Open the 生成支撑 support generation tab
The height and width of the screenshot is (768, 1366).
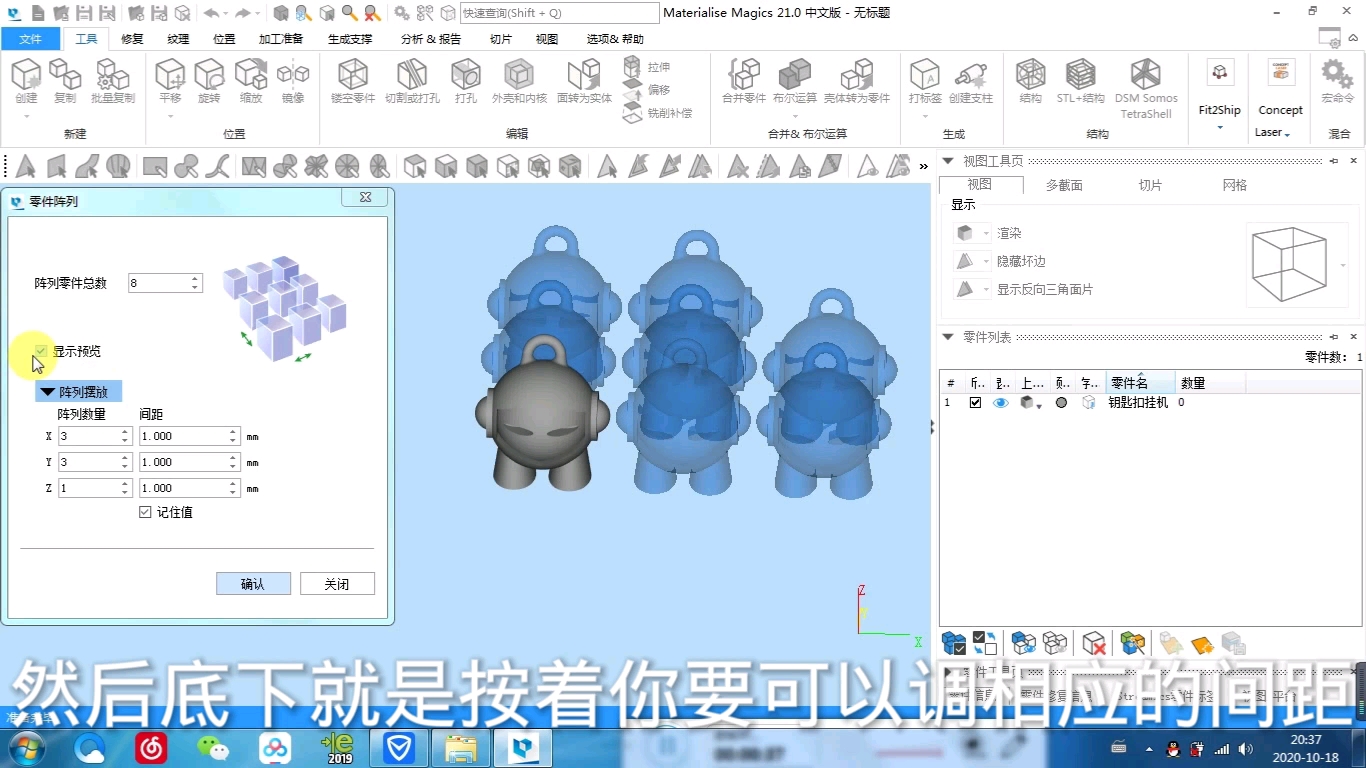pyautogui.click(x=350, y=39)
